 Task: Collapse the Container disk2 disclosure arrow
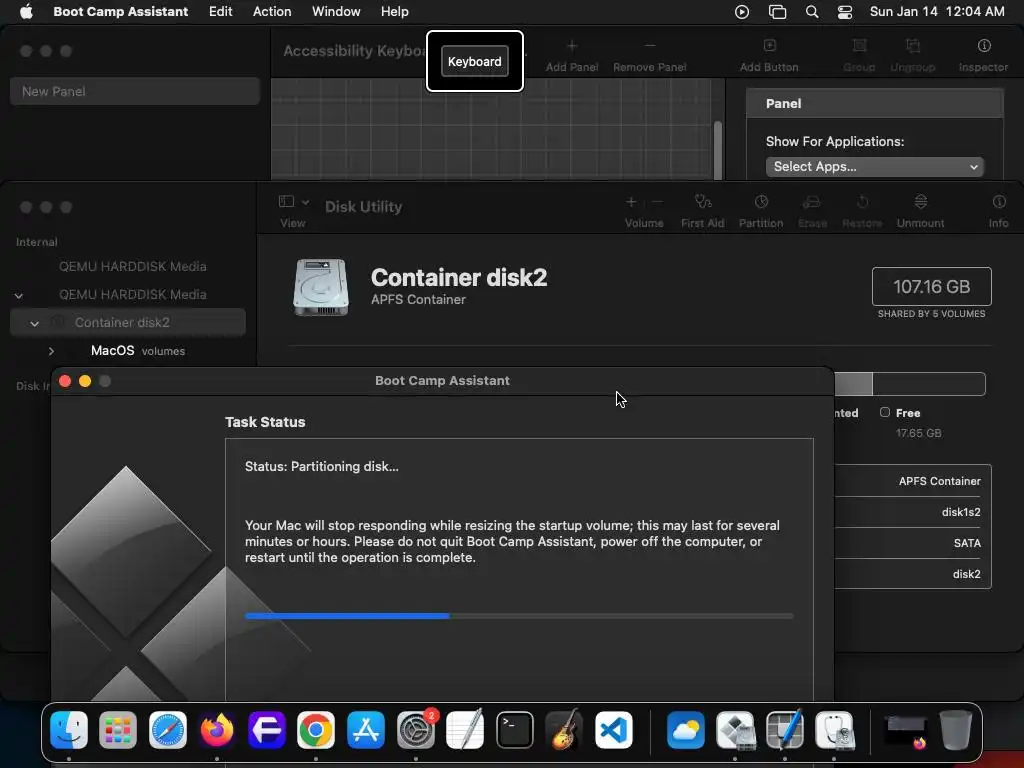[35, 323]
